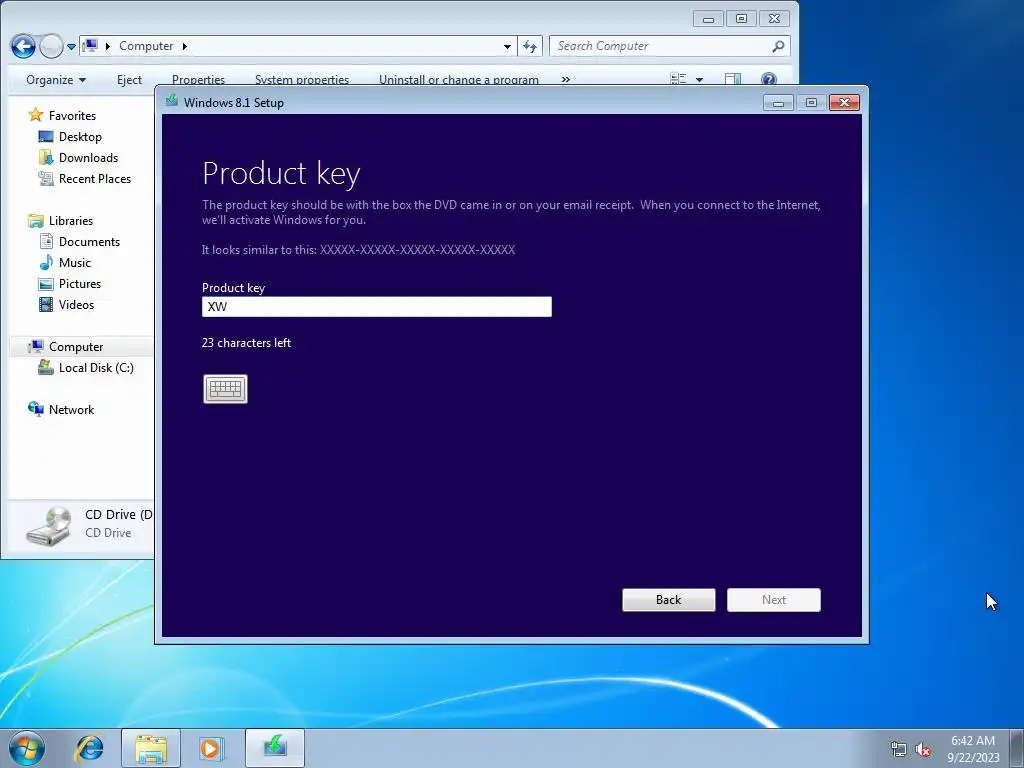Maximize the Explorer Computer window
1024x768 pixels.
pyautogui.click(x=741, y=19)
